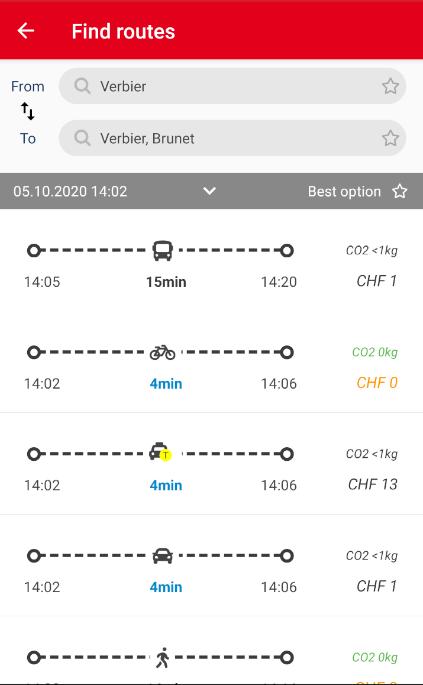
Task: Go back using the arrow icon
Action: click(x=26, y=31)
